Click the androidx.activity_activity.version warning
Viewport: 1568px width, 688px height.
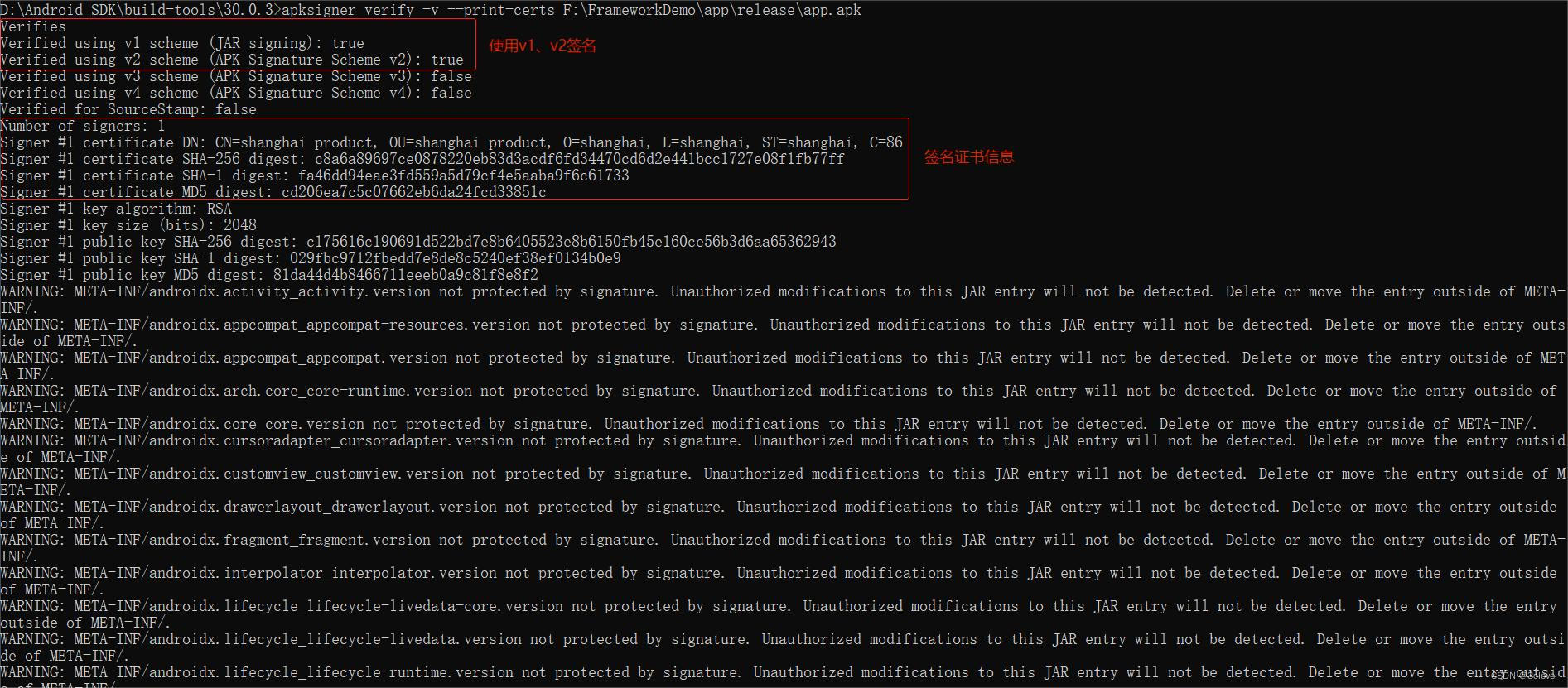pos(783,300)
